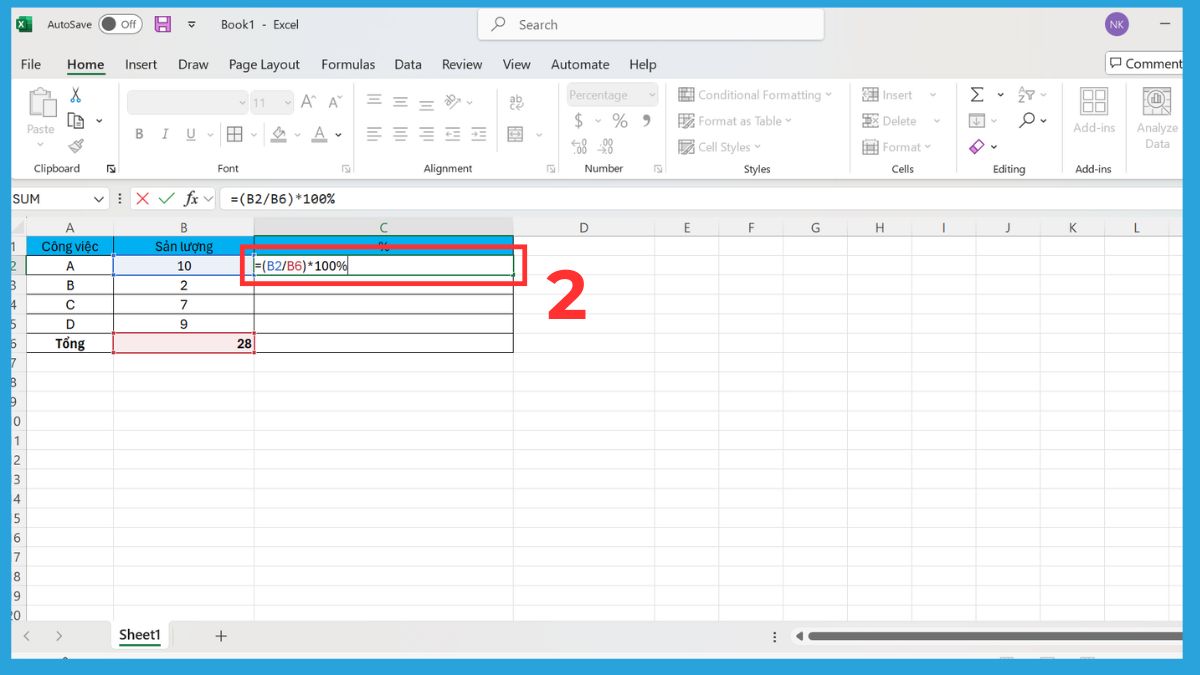Select the Comma style icon
This screenshot has width=1200, height=675.
[x=647, y=120]
